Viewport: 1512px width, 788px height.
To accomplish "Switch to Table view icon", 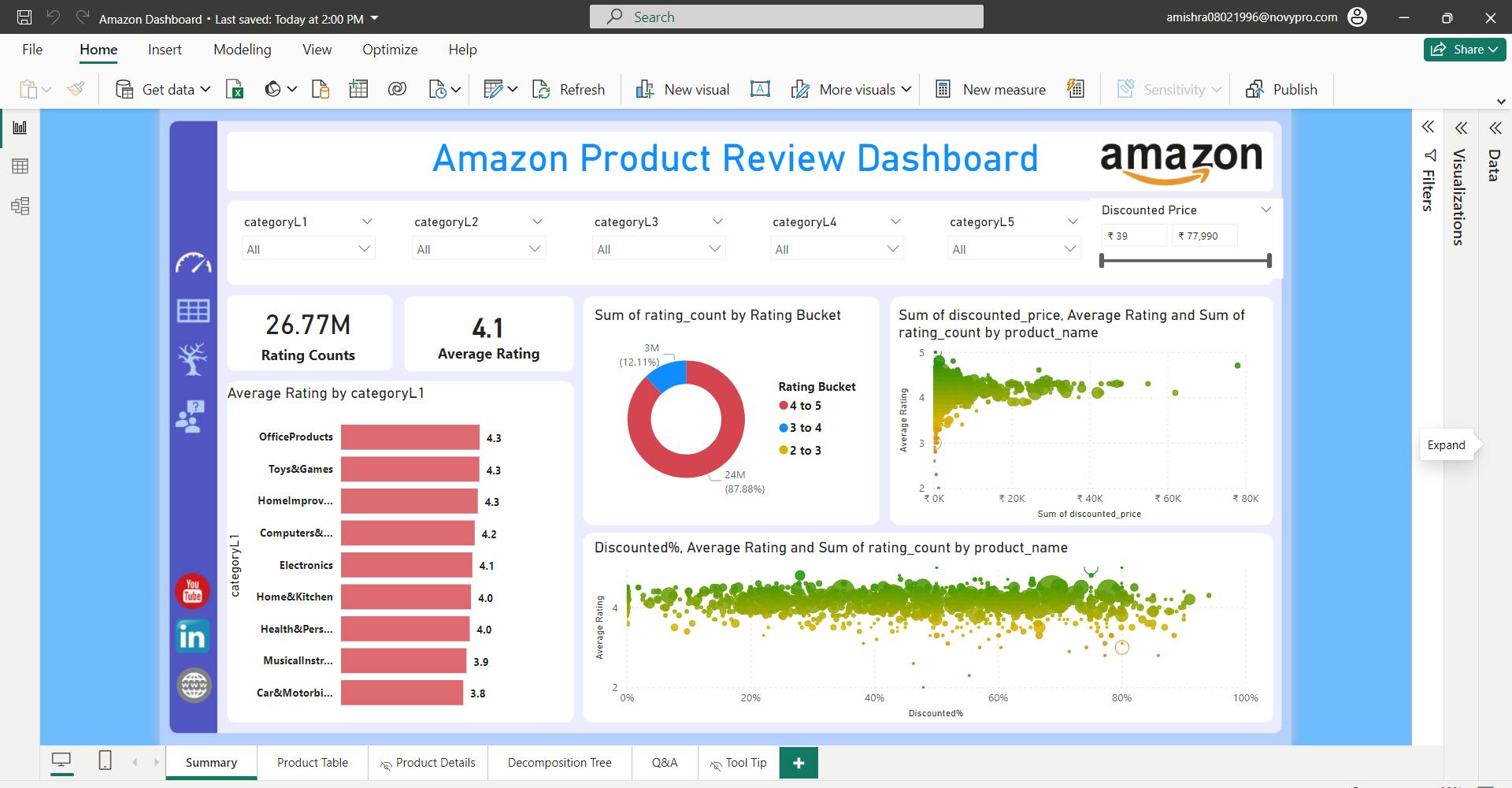I will point(20,166).
